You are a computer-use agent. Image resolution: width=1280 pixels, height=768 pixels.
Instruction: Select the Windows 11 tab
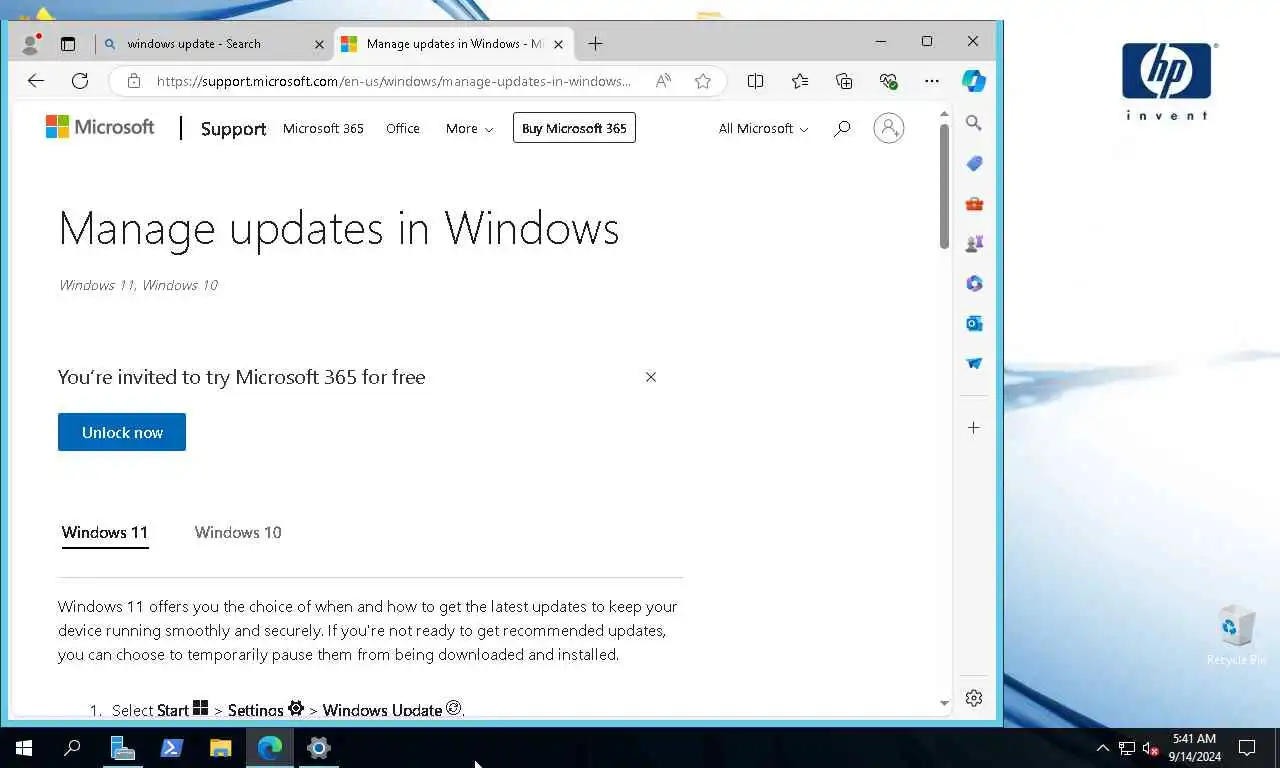coord(105,533)
